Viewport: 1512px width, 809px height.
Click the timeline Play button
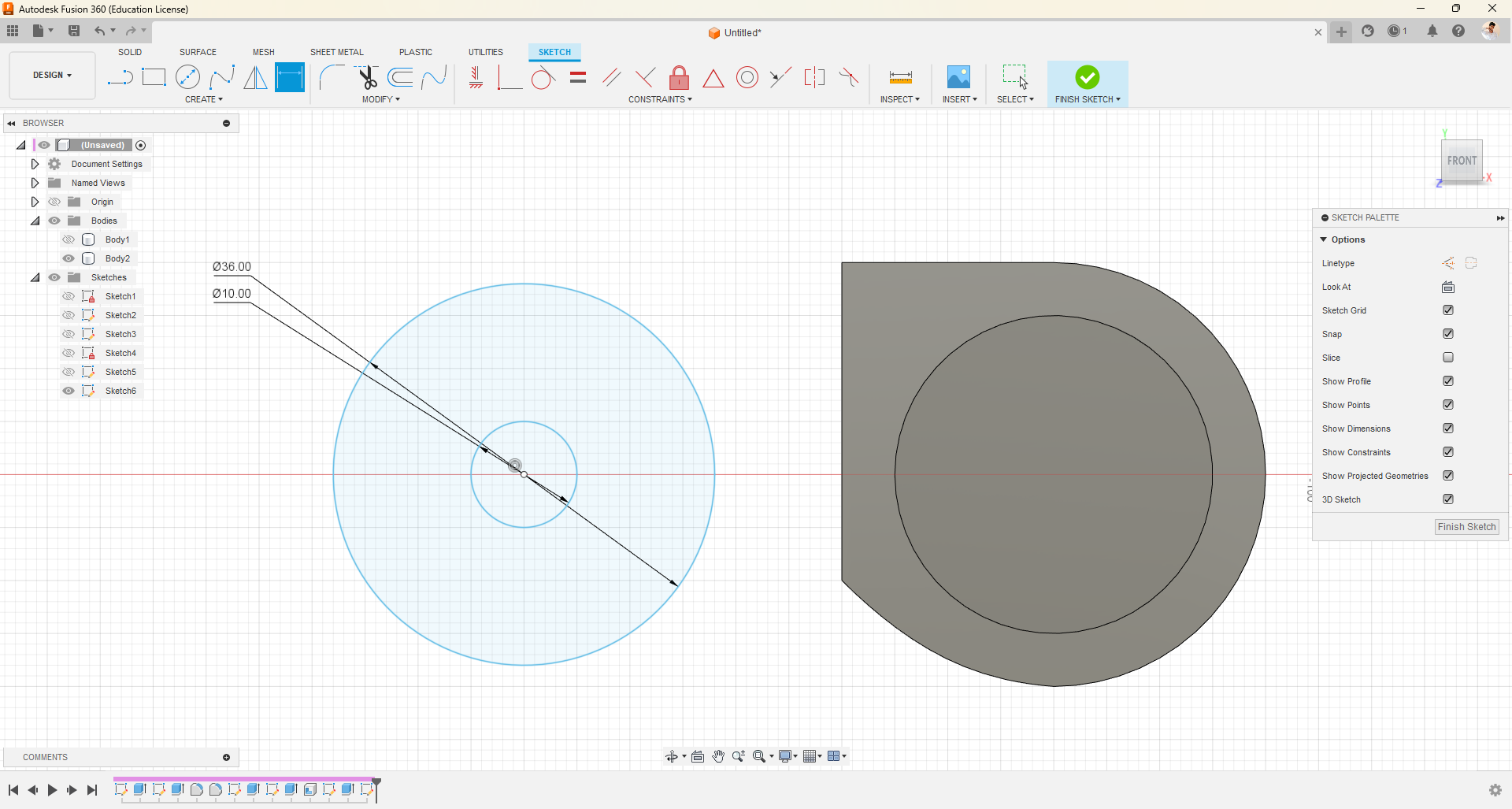click(52, 790)
